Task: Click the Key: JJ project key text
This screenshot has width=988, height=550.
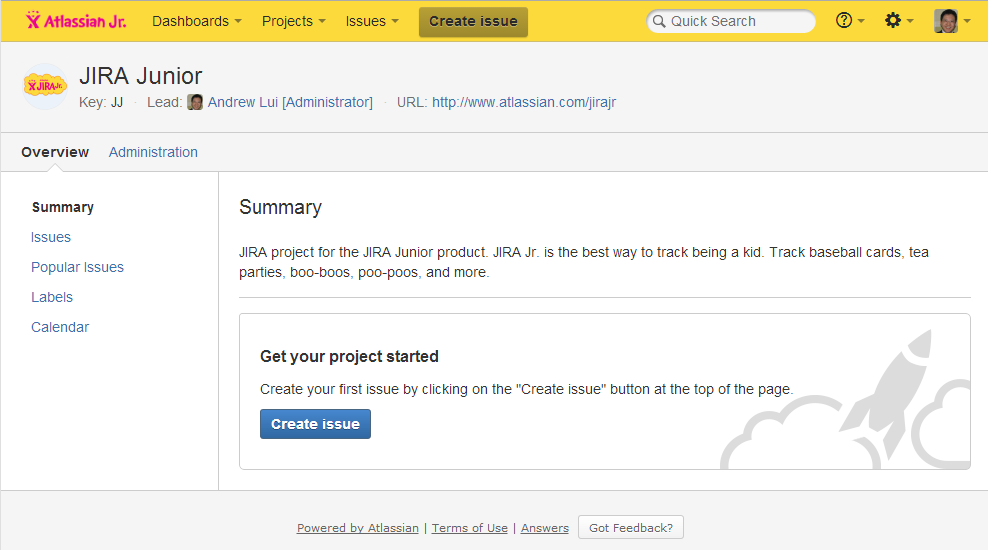Action: click(101, 102)
